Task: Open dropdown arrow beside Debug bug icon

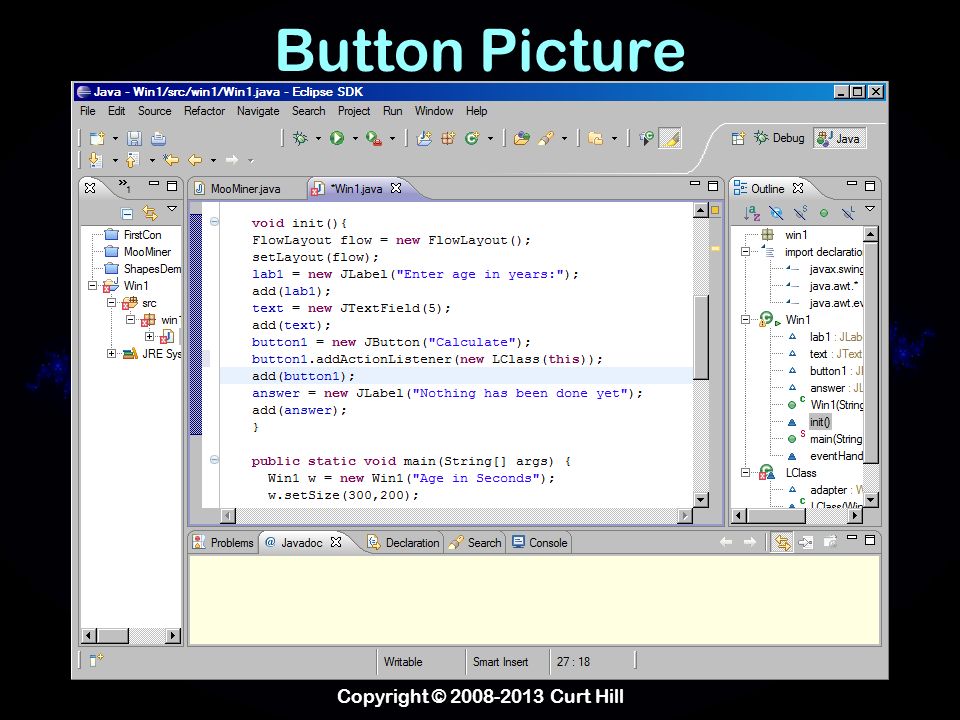Action: pos(318,139)
